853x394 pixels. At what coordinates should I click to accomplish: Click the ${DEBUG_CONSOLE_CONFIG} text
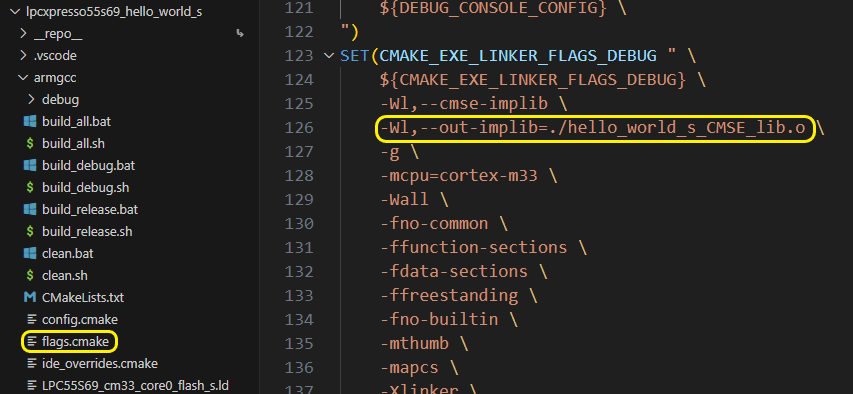(493, 8)
